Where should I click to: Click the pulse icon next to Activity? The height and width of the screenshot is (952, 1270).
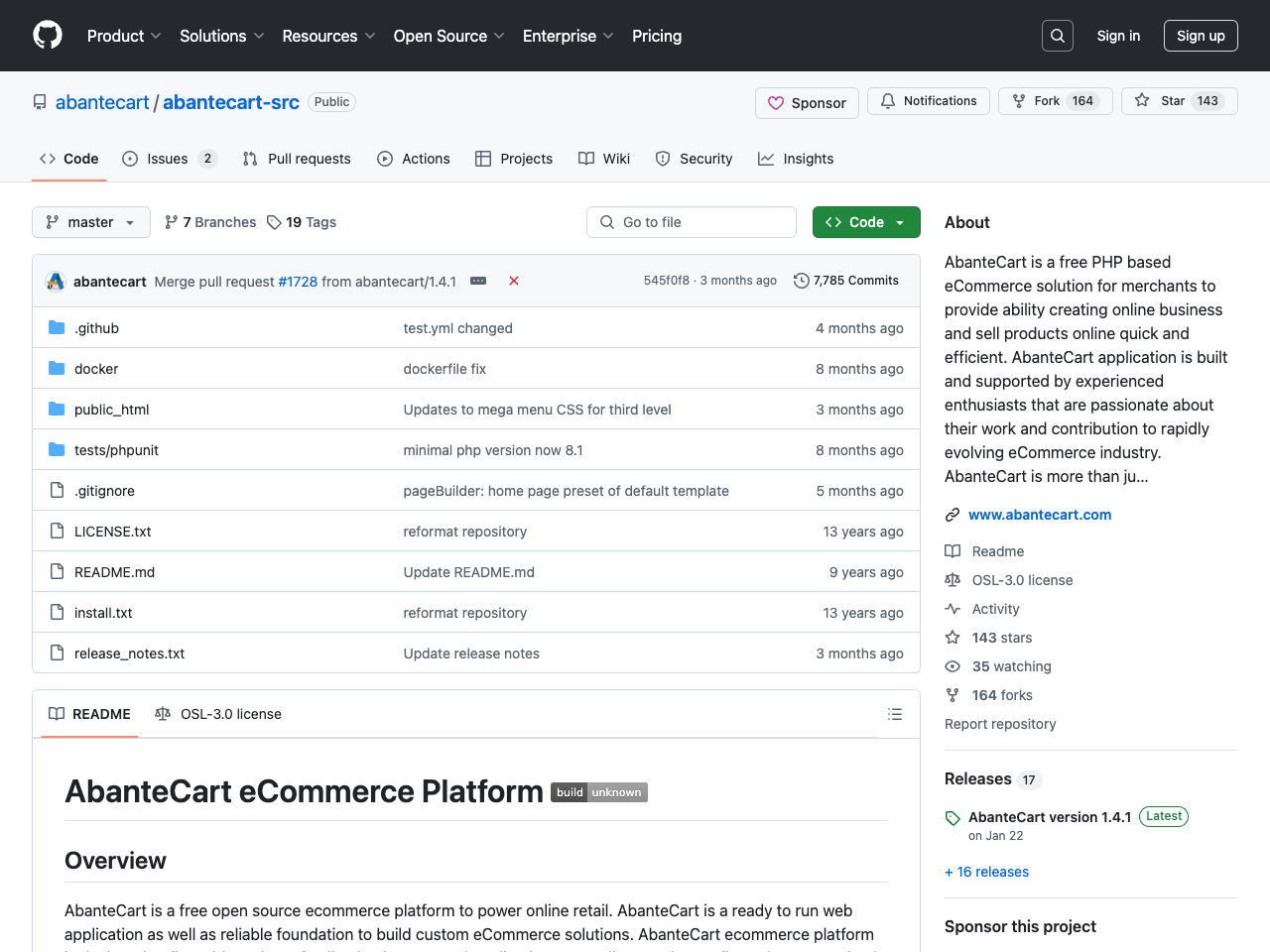coord(952,609)
